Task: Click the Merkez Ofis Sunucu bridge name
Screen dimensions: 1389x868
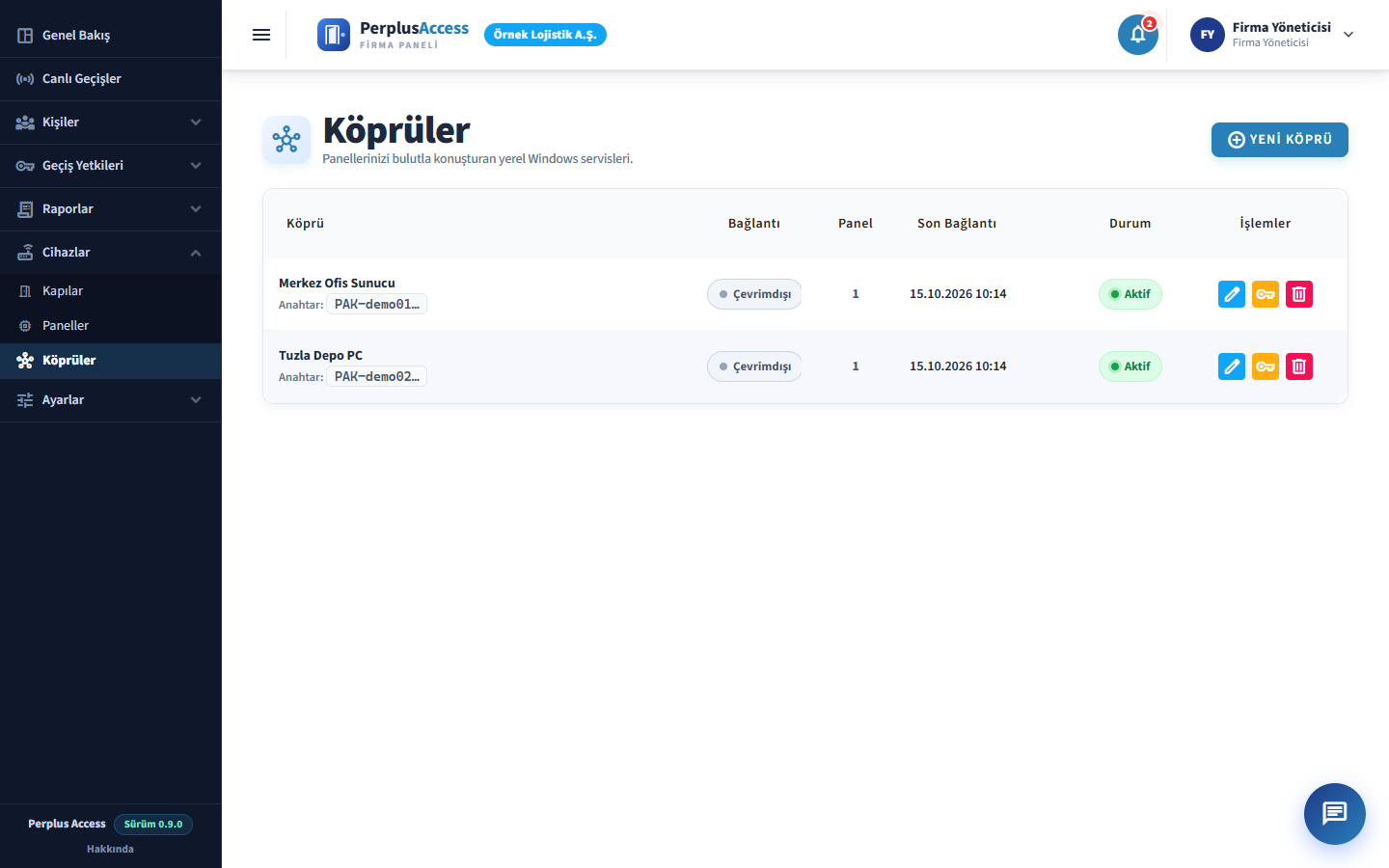Action: [x=337, y=284]
